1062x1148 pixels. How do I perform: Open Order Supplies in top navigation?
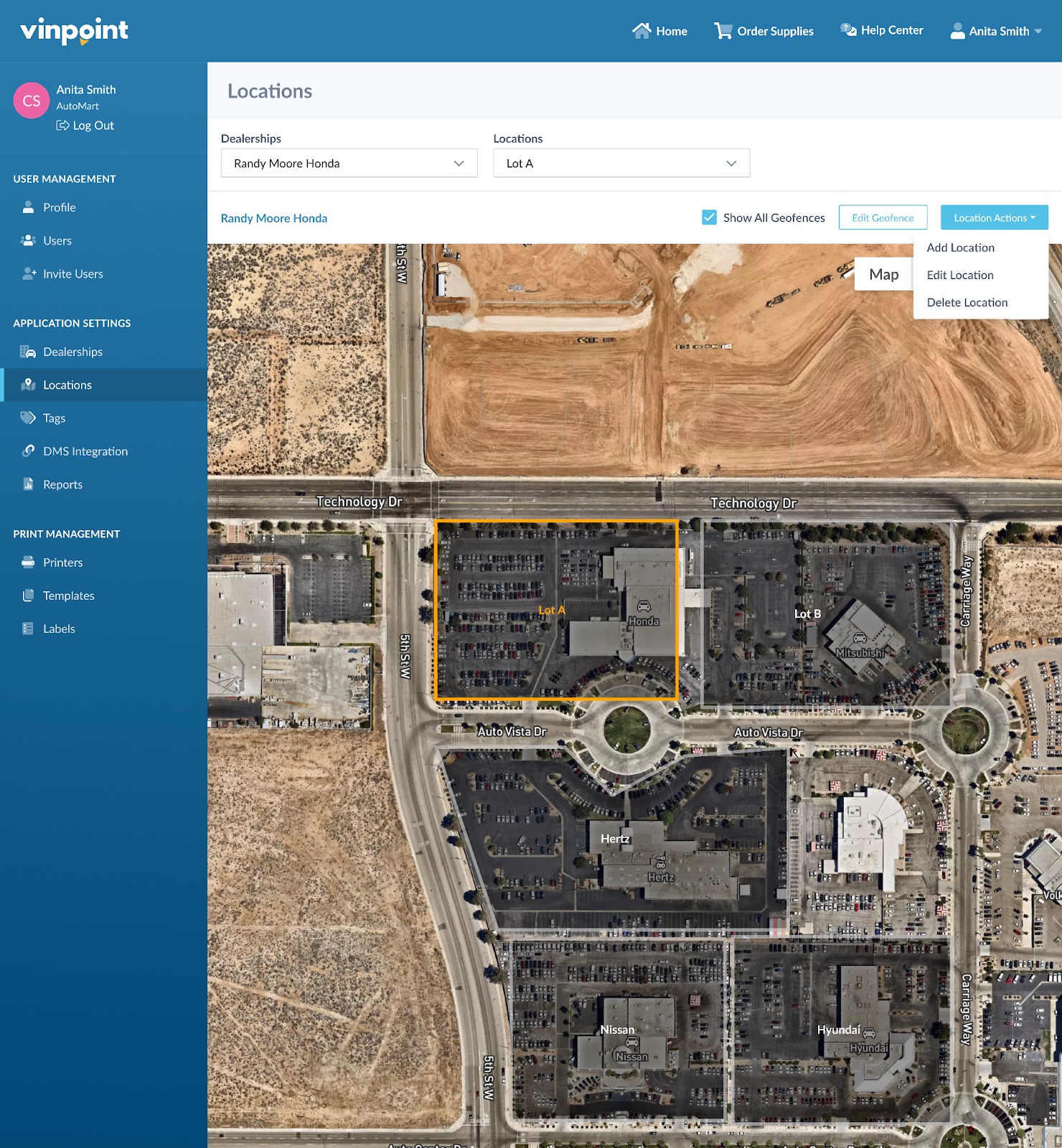point(763,31)
